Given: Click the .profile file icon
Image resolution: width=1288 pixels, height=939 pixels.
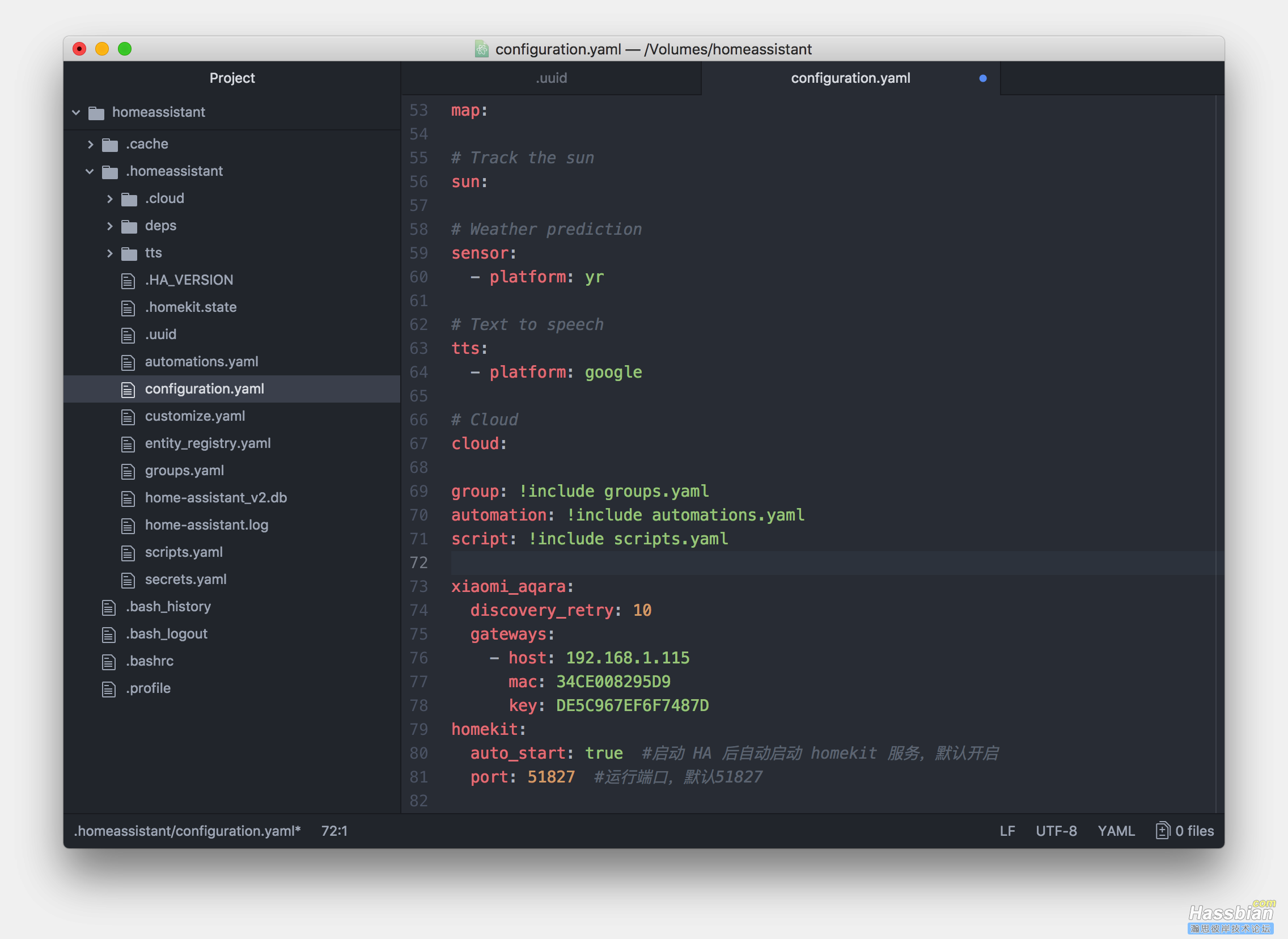Looking at the screenshot, I should coord(109,690).
